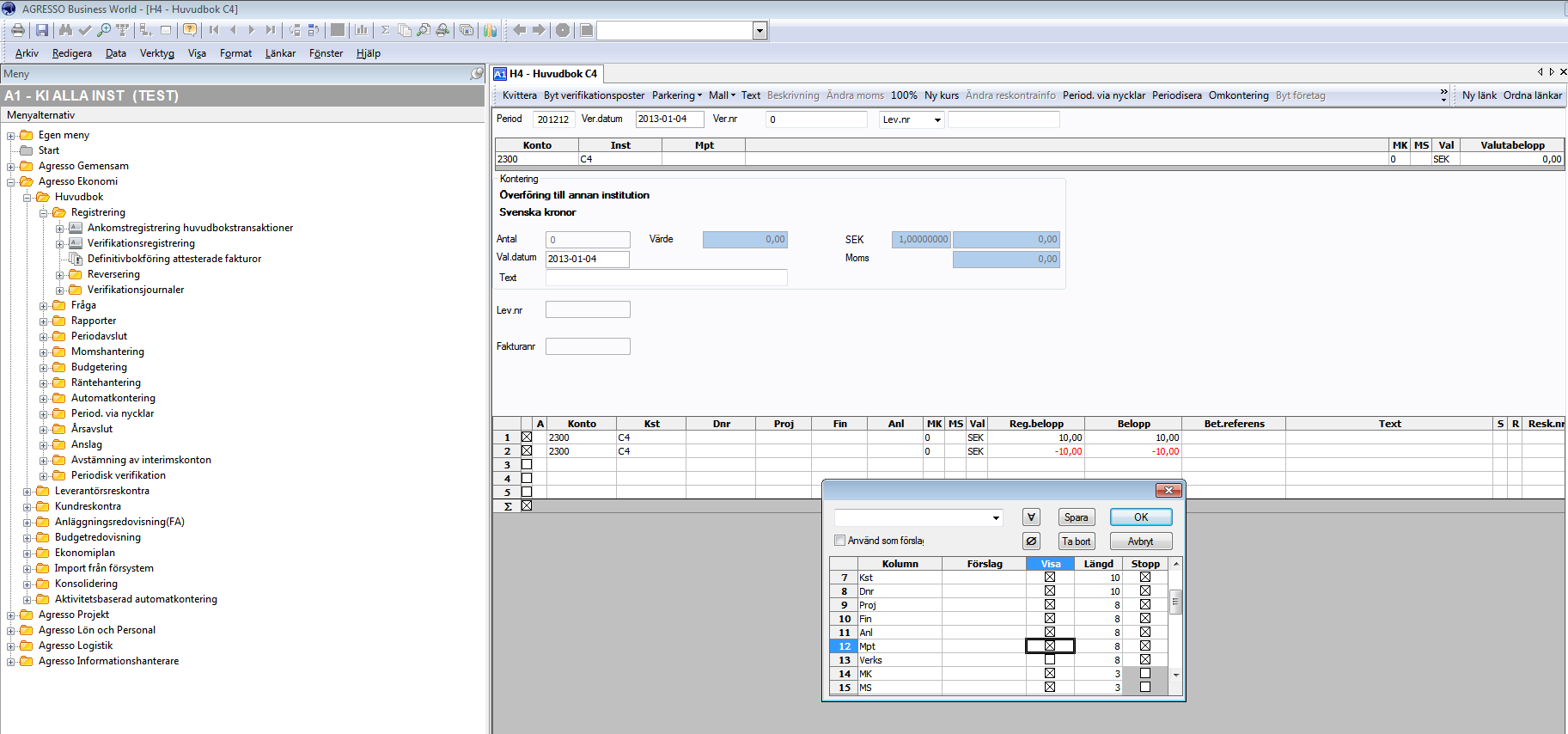Click the sigma sum toolbar icon
The image size is (1568, 734).
tap(386, 30)
